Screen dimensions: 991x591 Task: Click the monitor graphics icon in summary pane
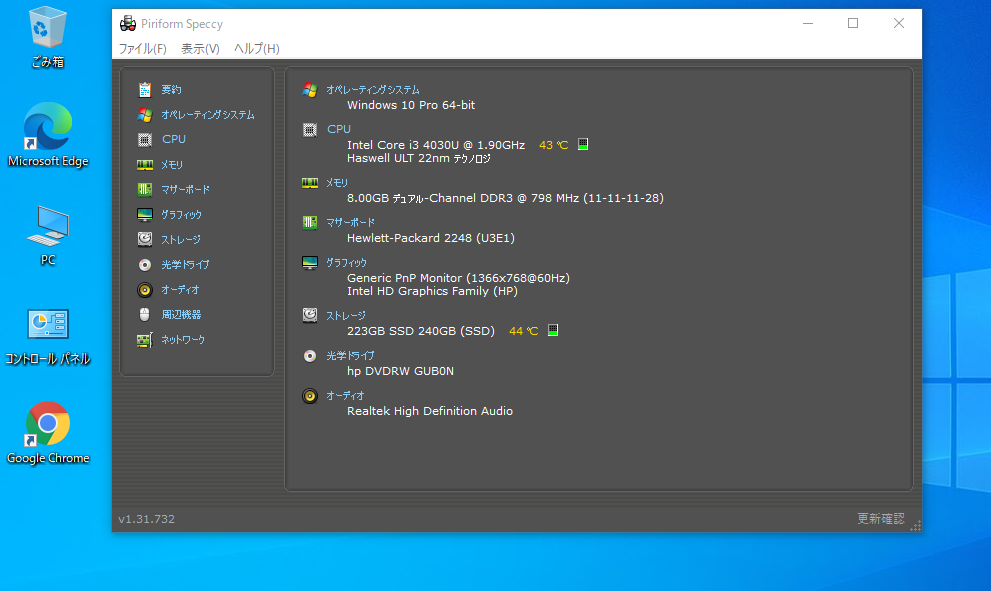[x=310, y=262]
